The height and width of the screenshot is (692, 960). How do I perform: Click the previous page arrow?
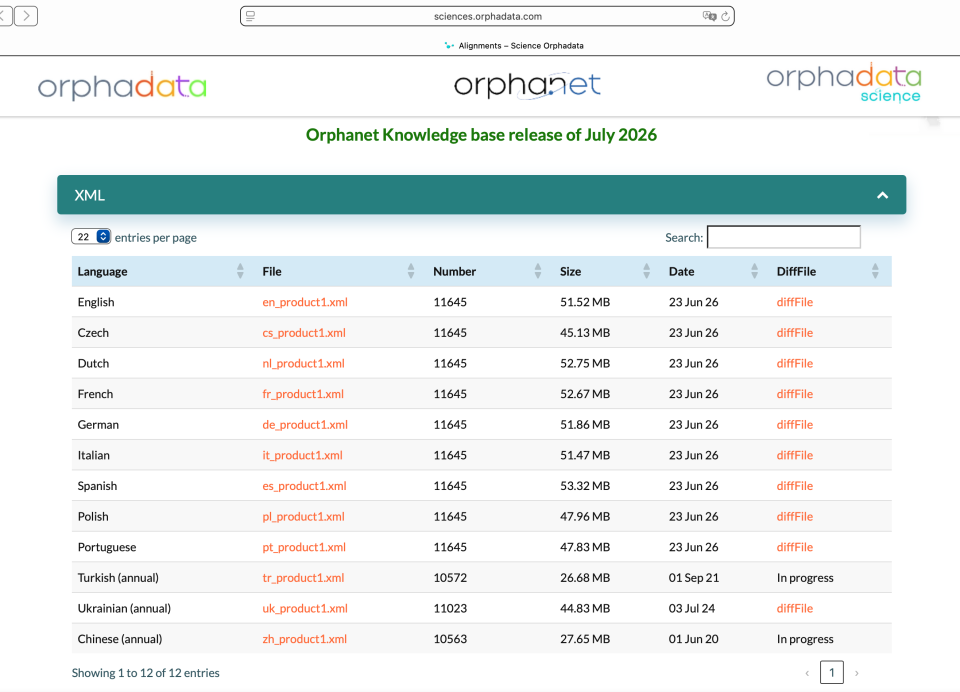point(807,673)
